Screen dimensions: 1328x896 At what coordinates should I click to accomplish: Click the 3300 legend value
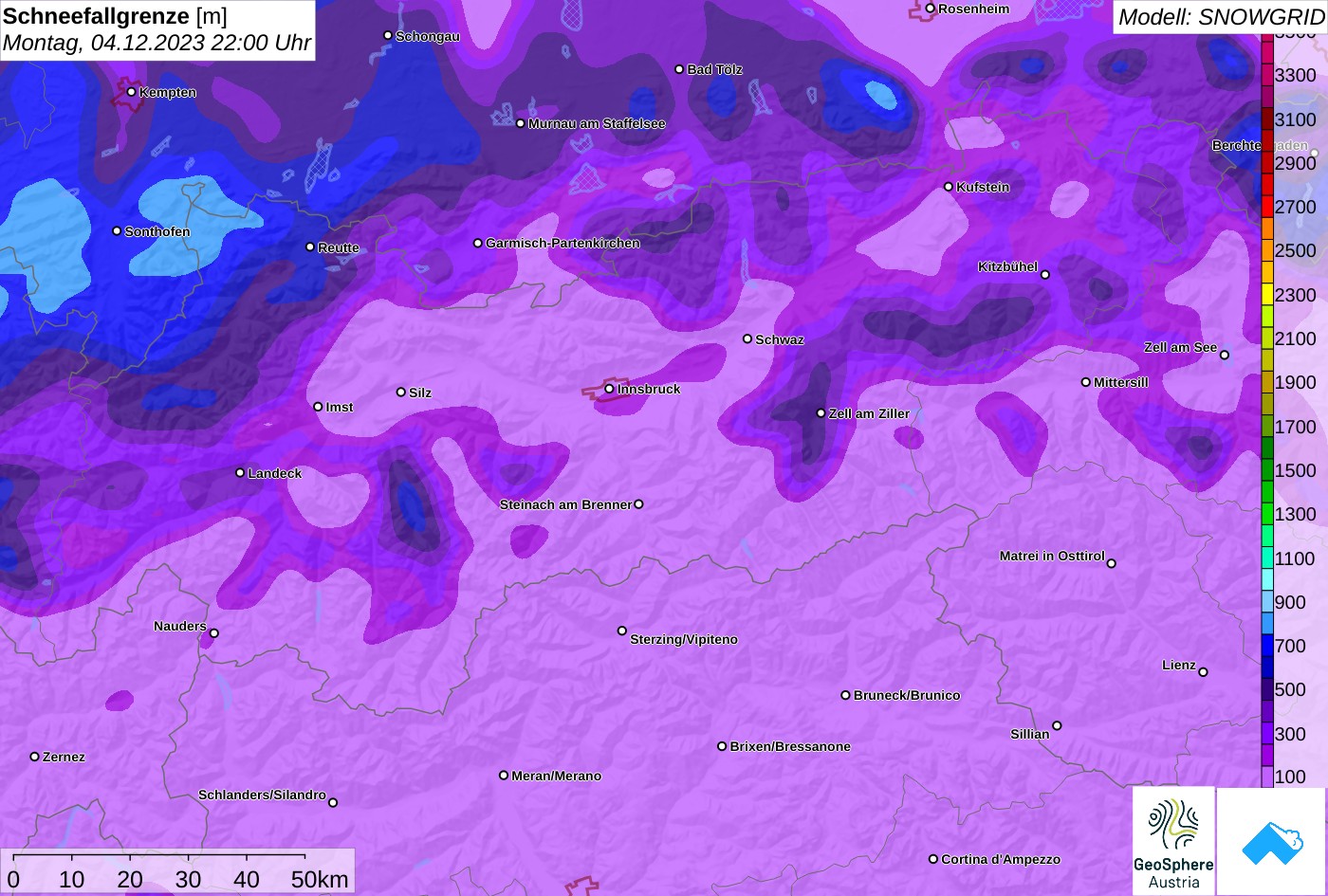click(1296, 75)
